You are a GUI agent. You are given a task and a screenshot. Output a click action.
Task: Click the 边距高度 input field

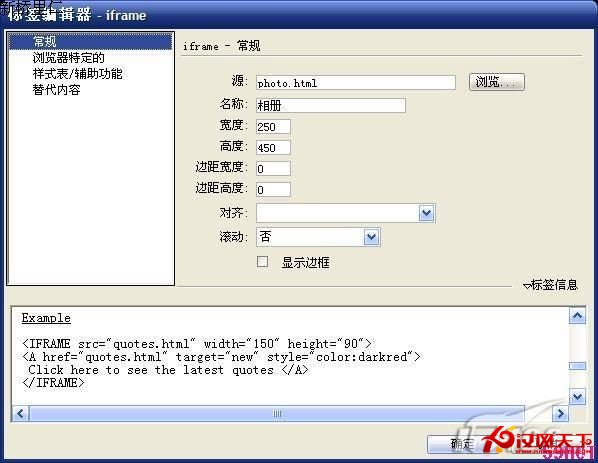[273, 190]
